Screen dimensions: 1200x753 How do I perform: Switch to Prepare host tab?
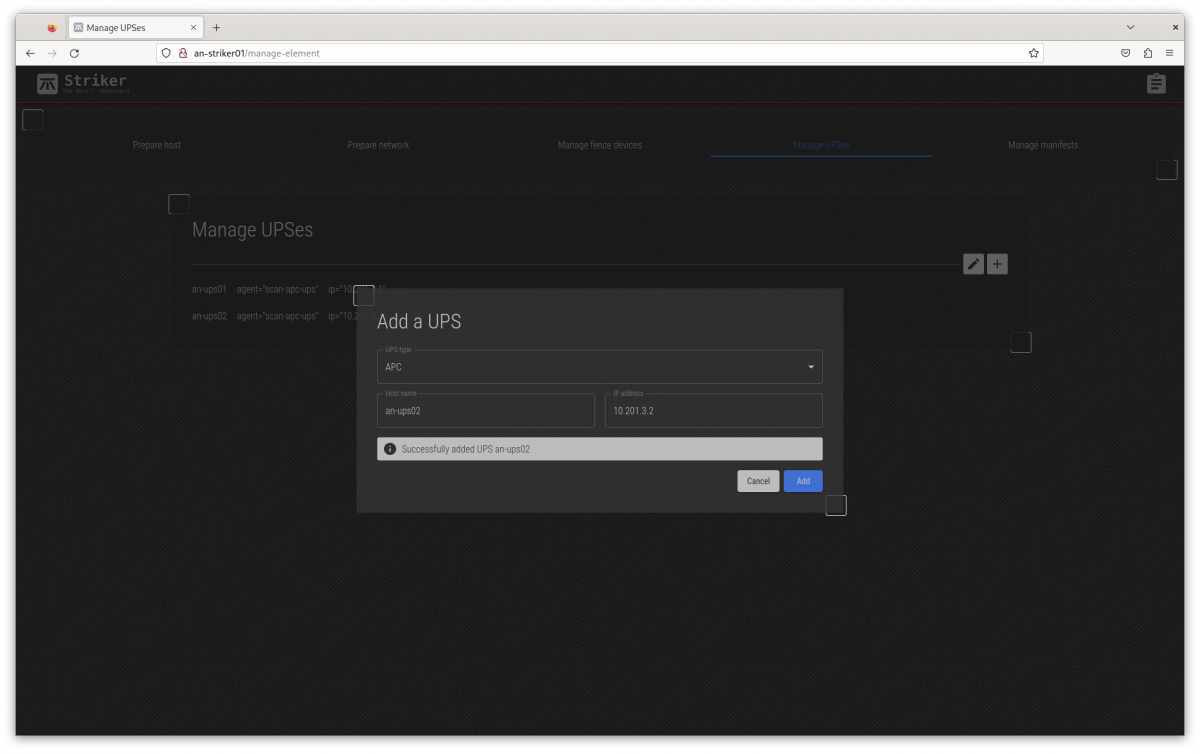(x=157, y=145)
